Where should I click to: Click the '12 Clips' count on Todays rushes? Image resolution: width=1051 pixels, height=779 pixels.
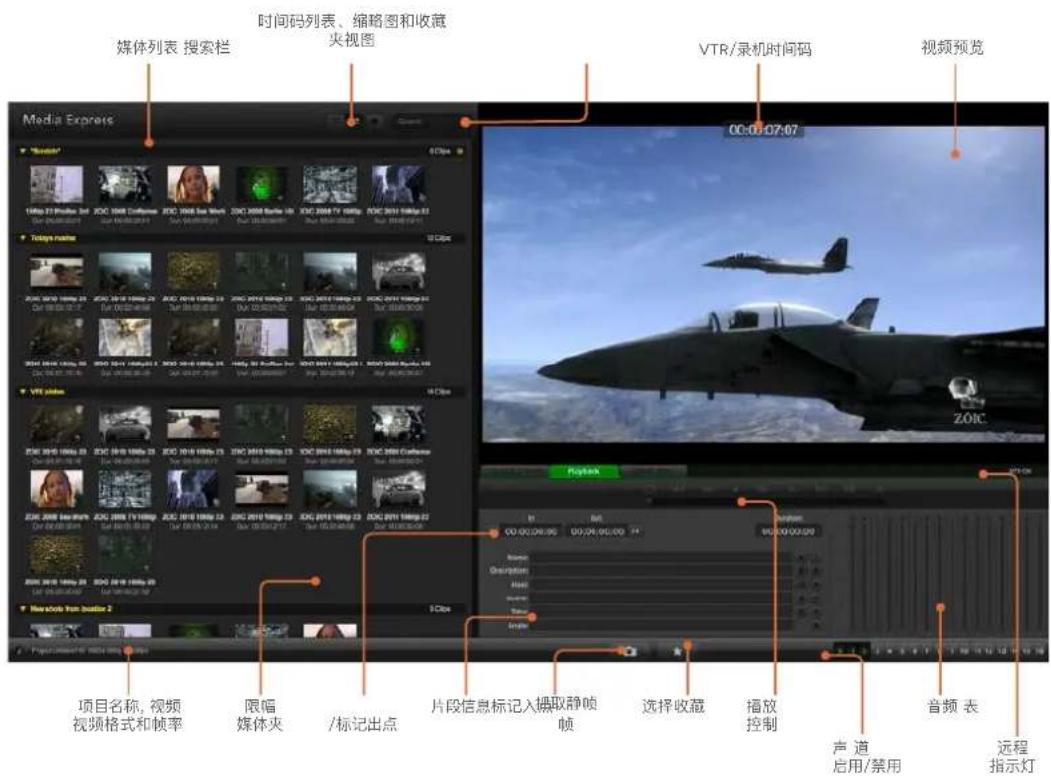pyautogui.click(x=439, y=238)
